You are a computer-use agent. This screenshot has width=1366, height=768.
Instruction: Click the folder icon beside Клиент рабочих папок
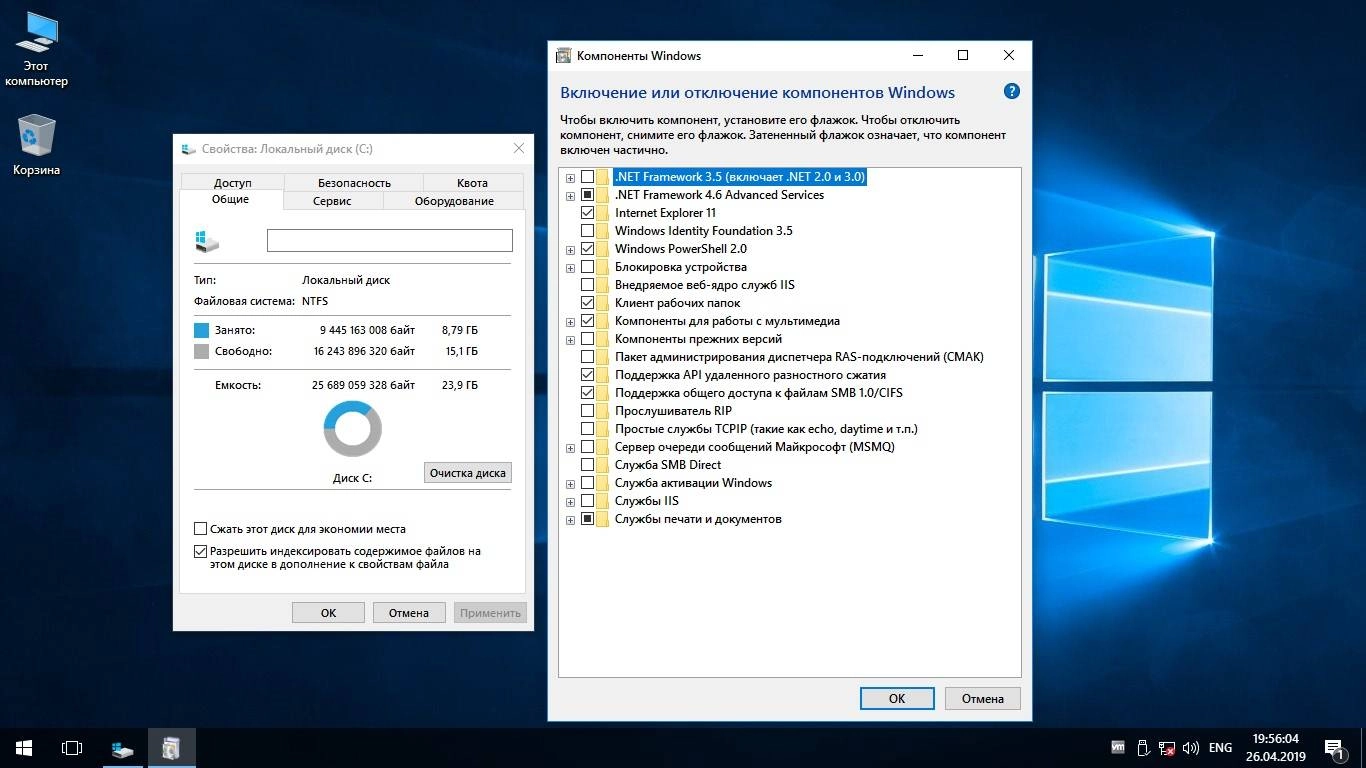tap(603, 303)
